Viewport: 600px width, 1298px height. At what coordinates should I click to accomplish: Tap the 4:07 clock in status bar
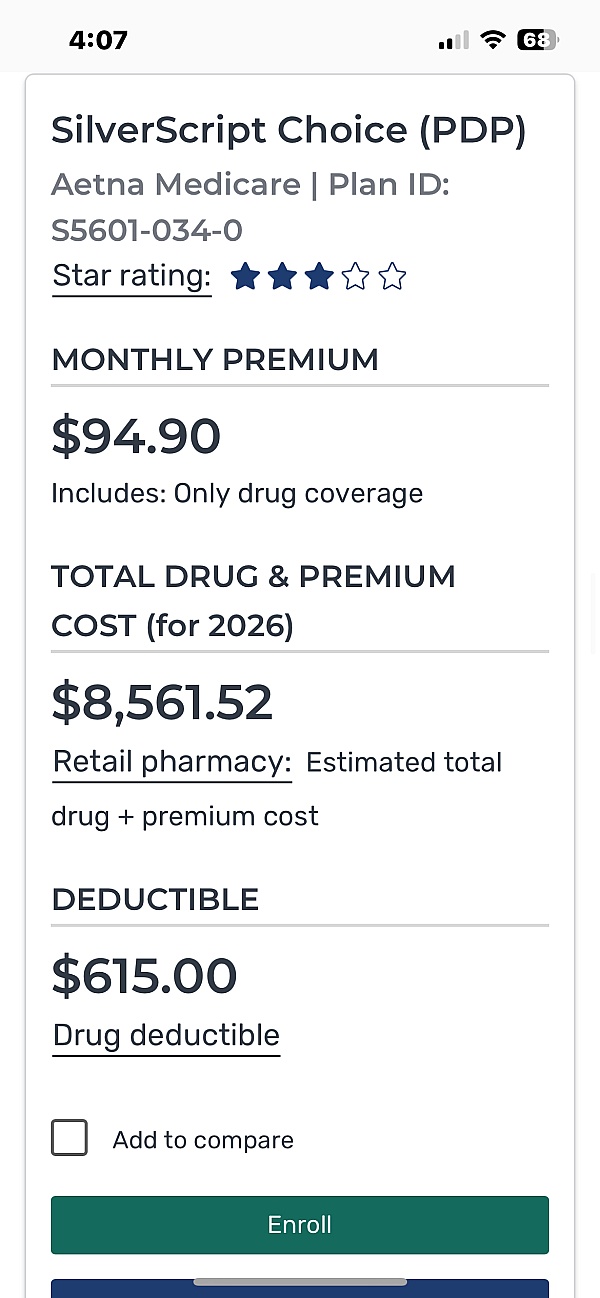click(98, 40)
